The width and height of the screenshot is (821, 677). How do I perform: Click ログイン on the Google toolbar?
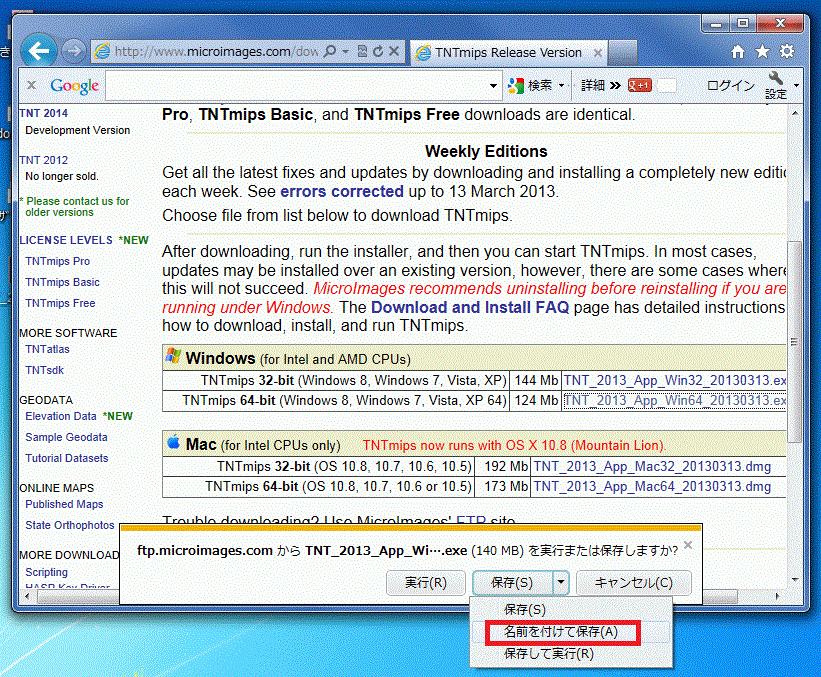click(731, 85)
